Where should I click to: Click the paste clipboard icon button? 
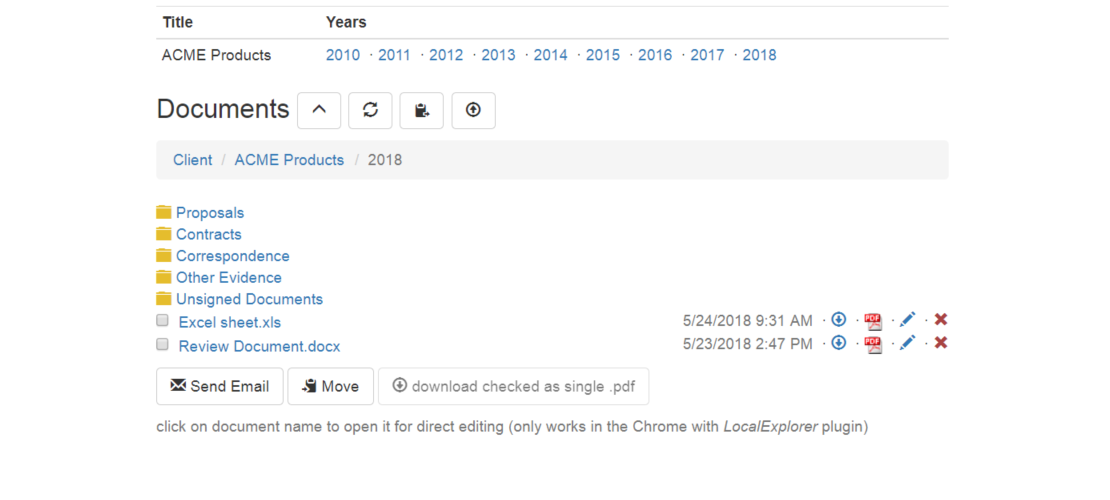click(x=422, y=110)
